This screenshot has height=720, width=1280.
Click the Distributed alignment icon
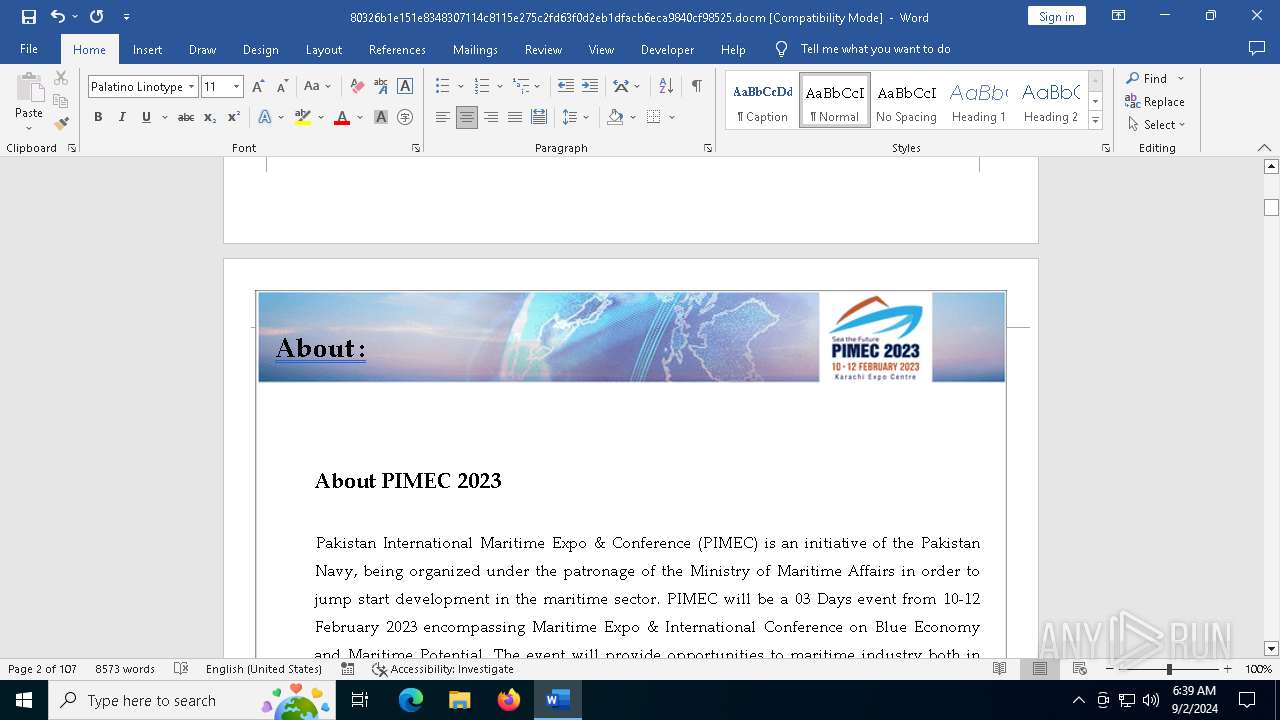pos(539,117)
